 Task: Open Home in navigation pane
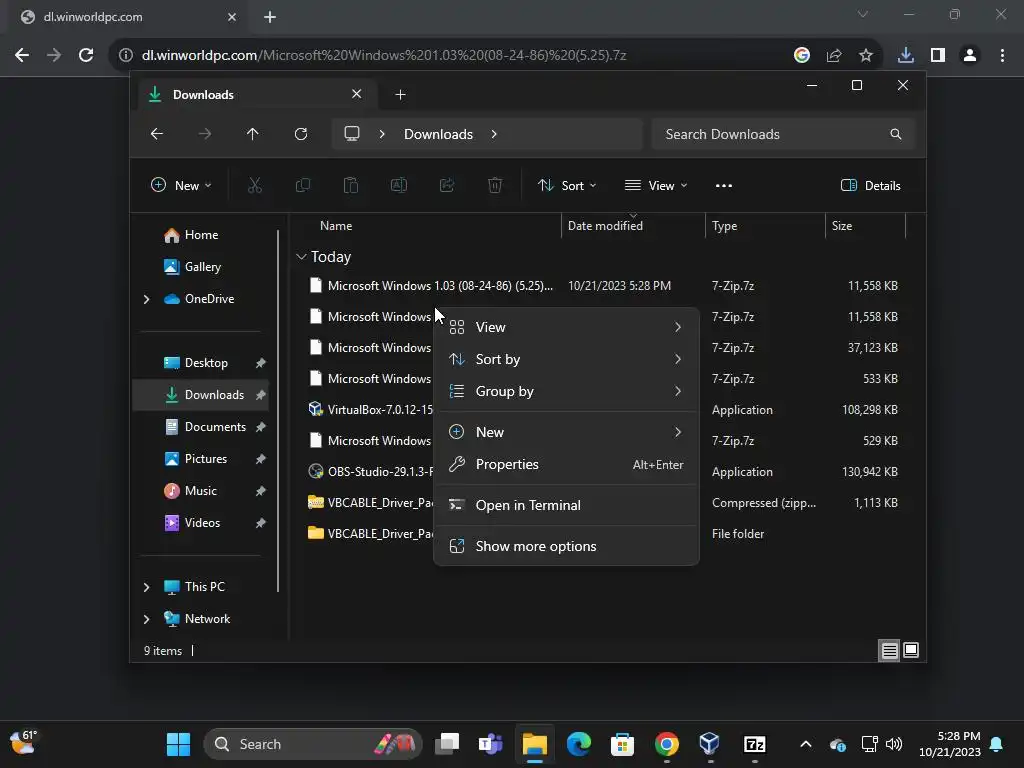(201, 235)
